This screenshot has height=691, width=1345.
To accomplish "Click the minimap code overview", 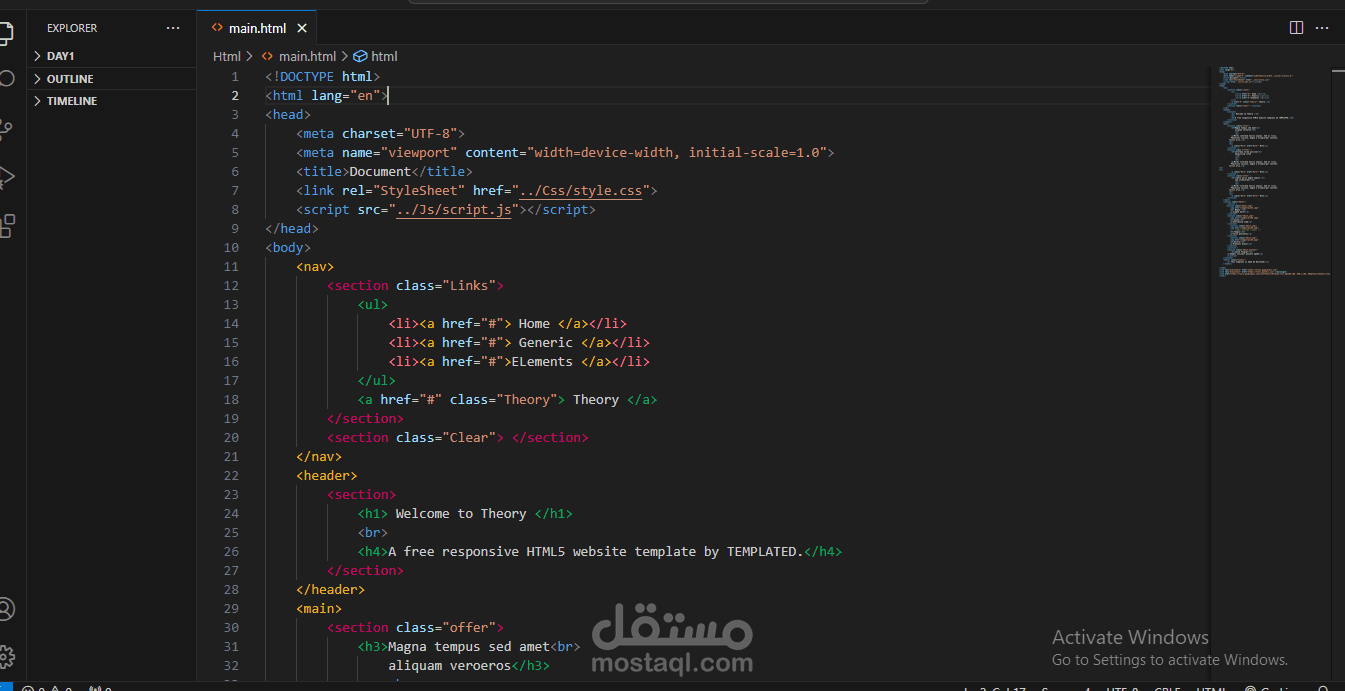I will pyautogui.click(x=1270, y=170).
